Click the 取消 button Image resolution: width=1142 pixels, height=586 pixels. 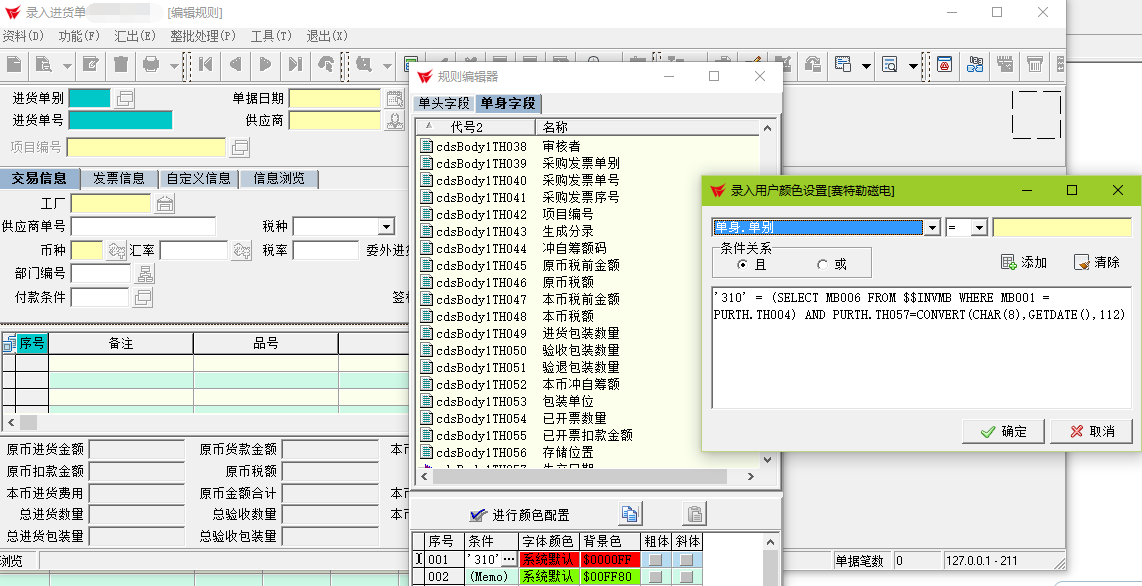[1091, 431]
